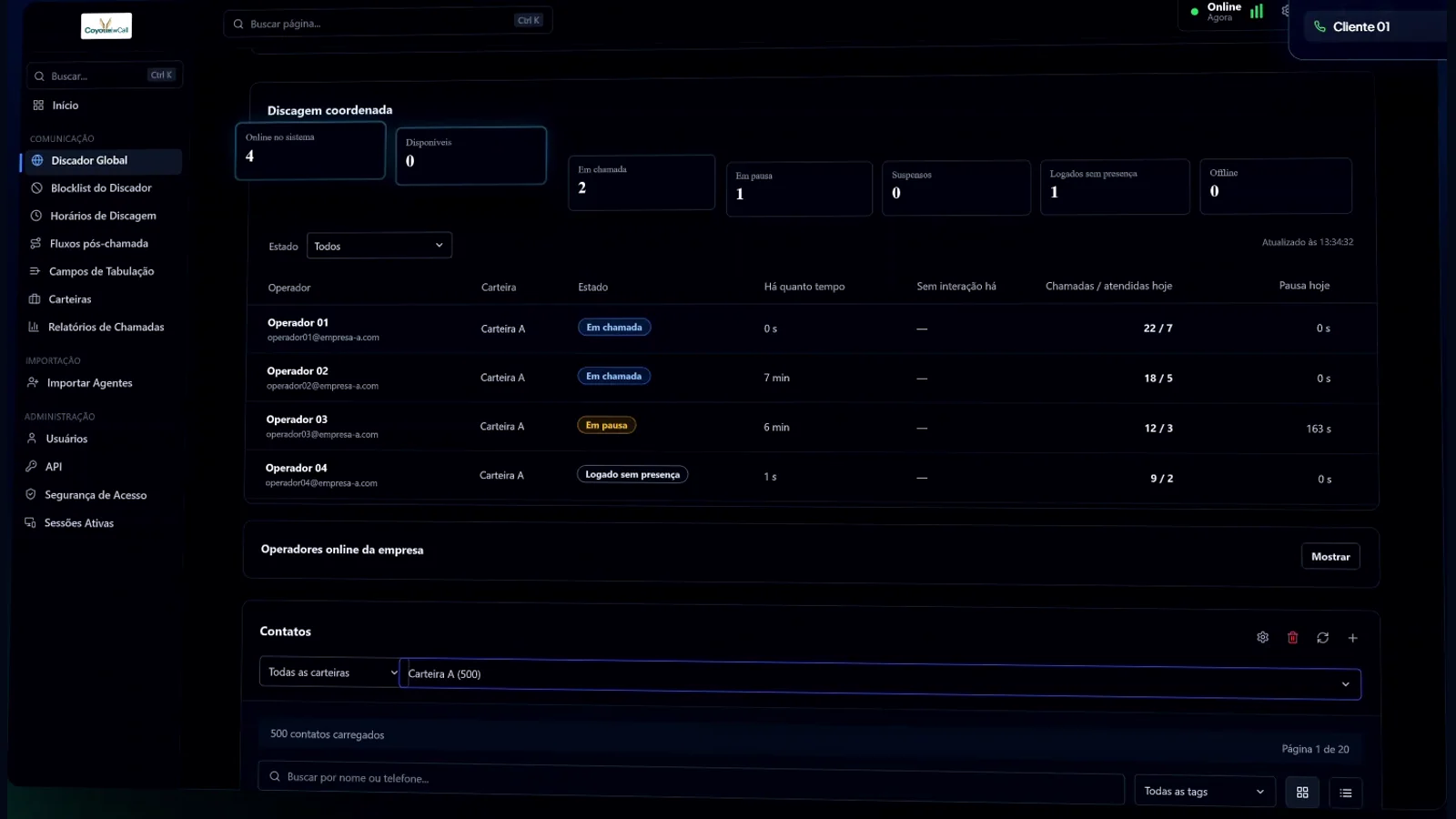
Task: Select the Online no sistema card
Action: pyautogui.click(x=310, y=151)
